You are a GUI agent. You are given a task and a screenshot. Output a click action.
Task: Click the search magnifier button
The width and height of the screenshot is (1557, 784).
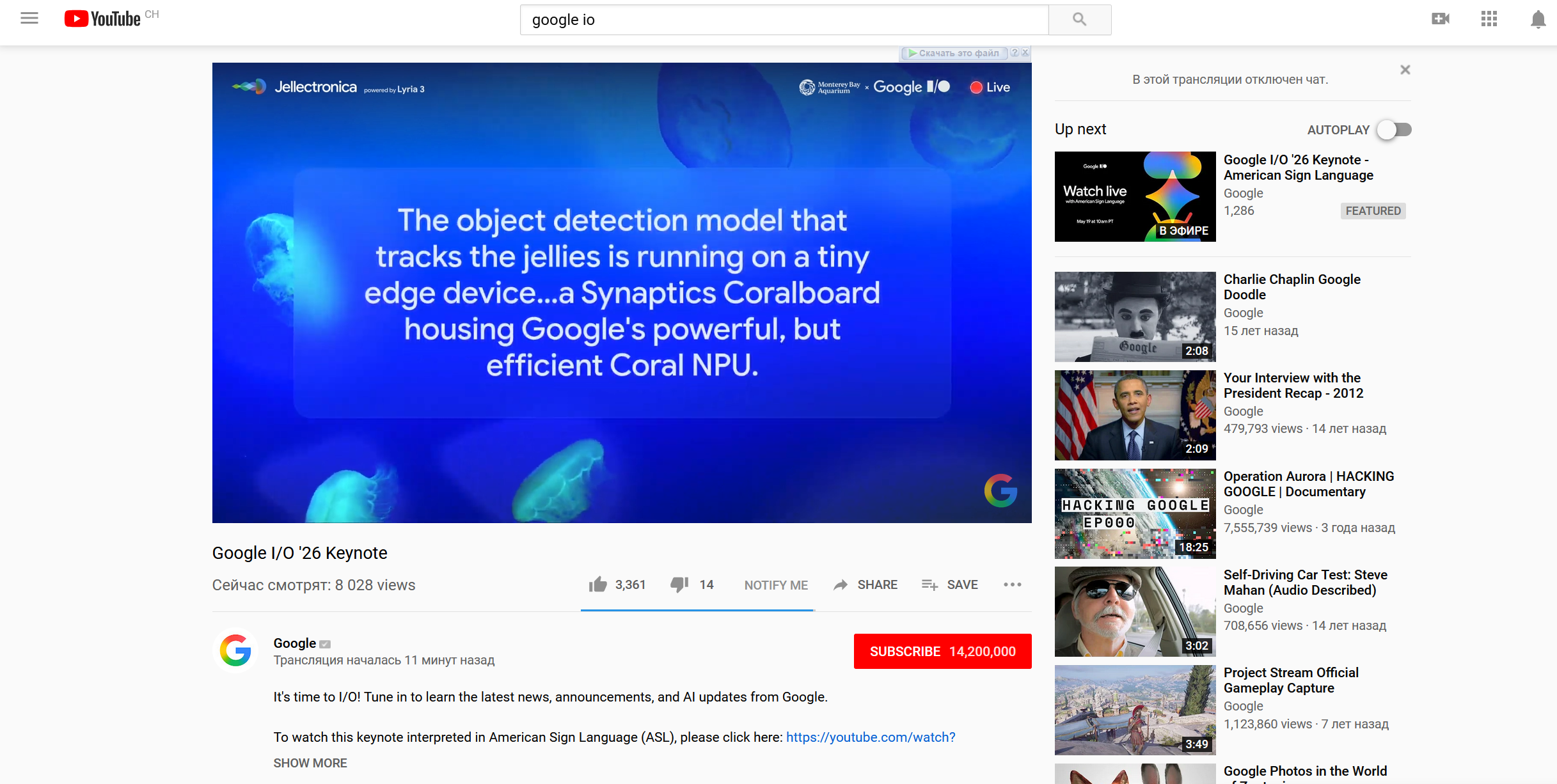(1080, 20)
